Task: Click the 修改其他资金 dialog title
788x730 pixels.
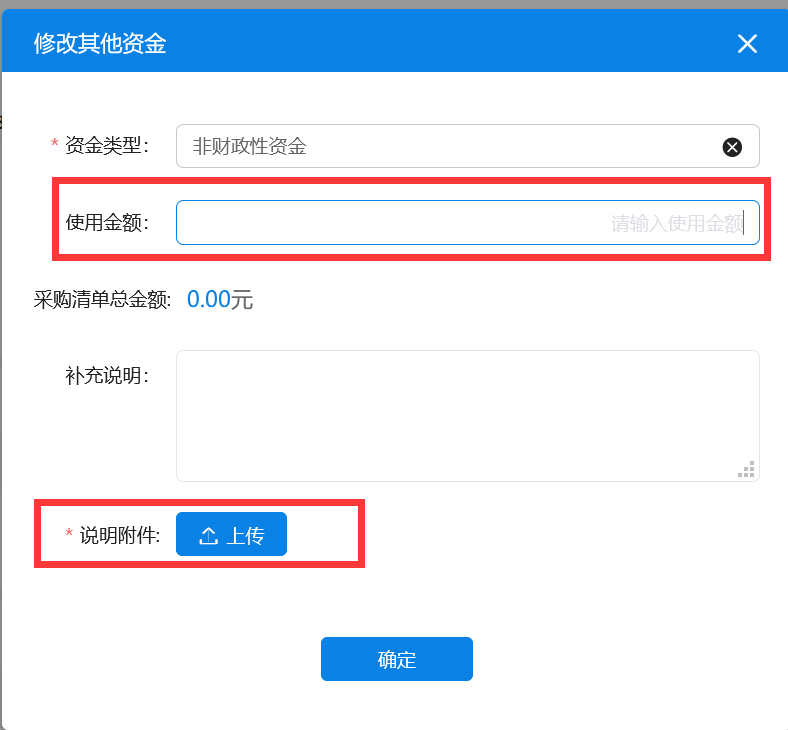Action: [100, 43]
